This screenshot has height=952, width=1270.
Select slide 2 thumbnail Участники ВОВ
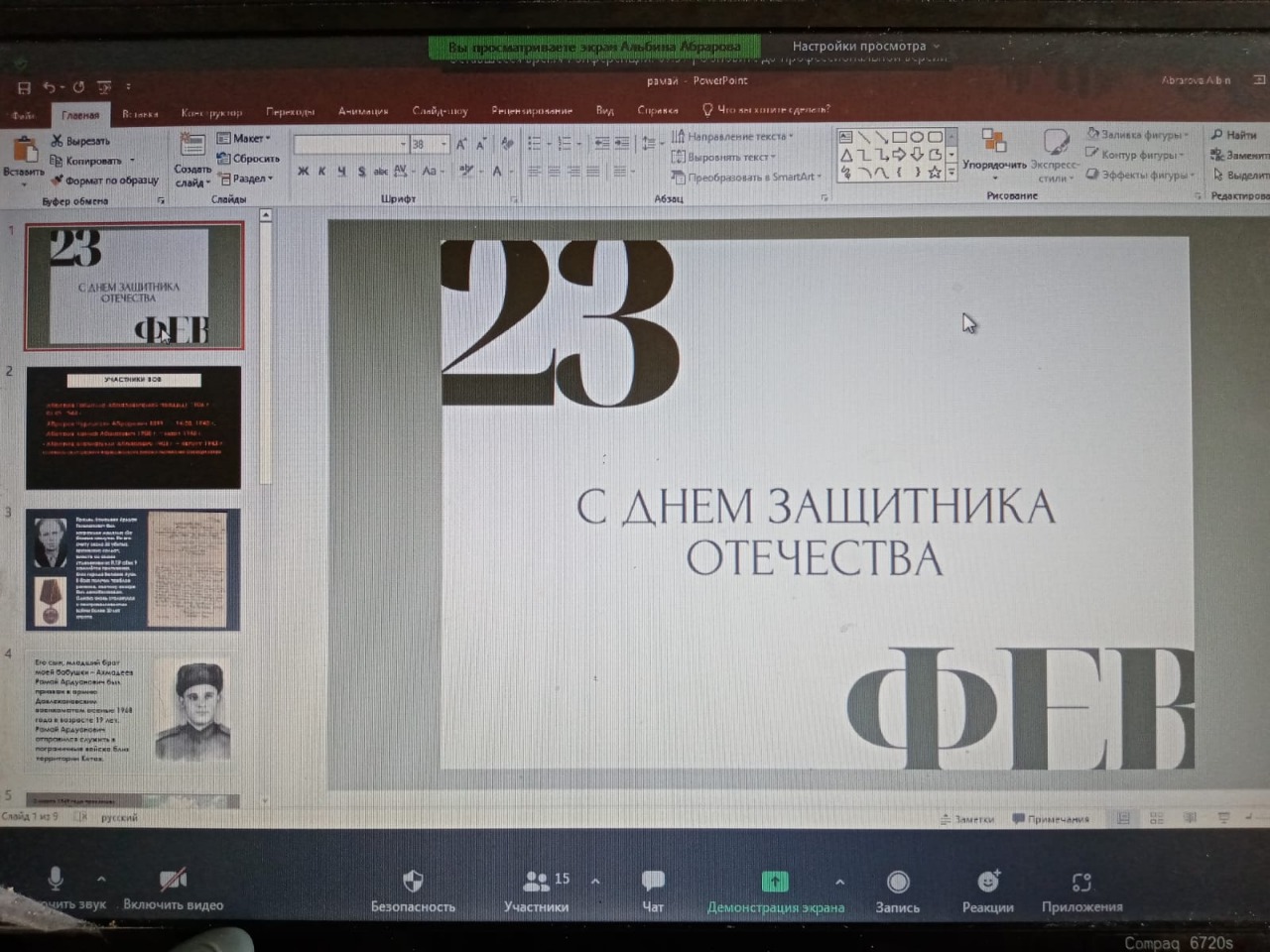(133, 427)
